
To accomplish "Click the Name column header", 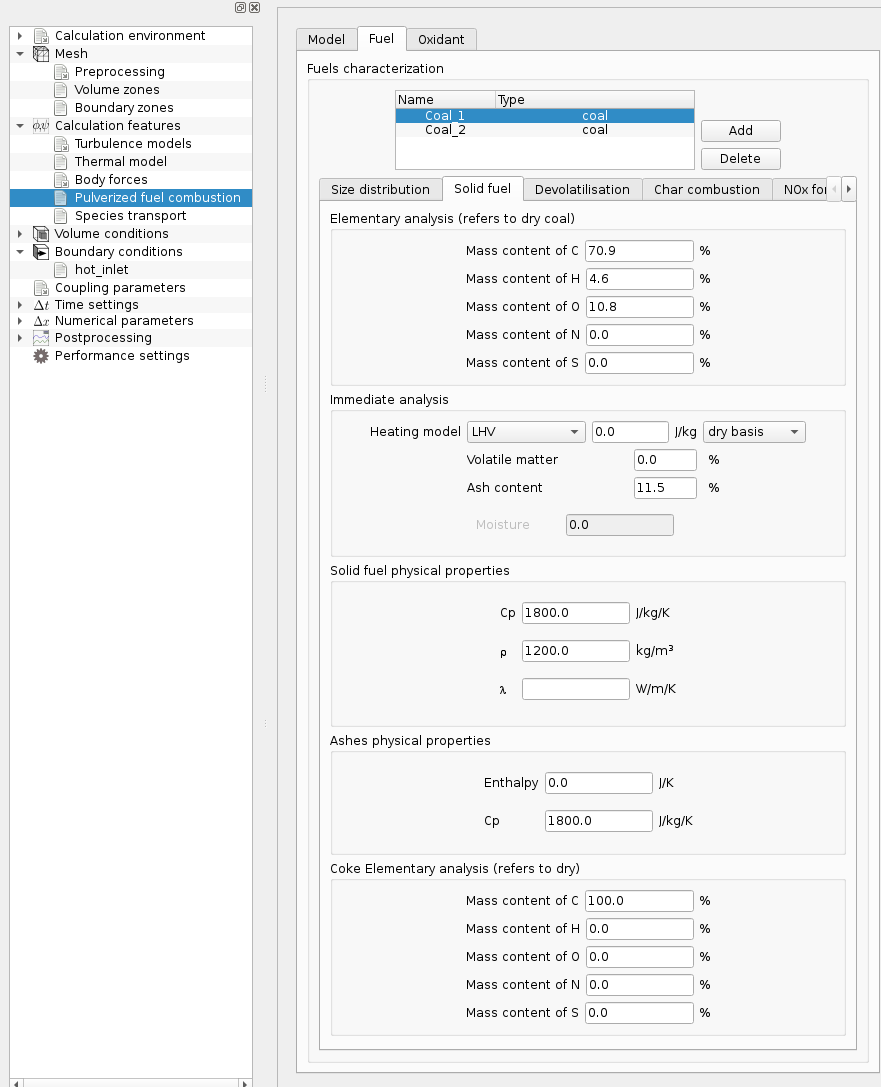I will coord(446,100).
